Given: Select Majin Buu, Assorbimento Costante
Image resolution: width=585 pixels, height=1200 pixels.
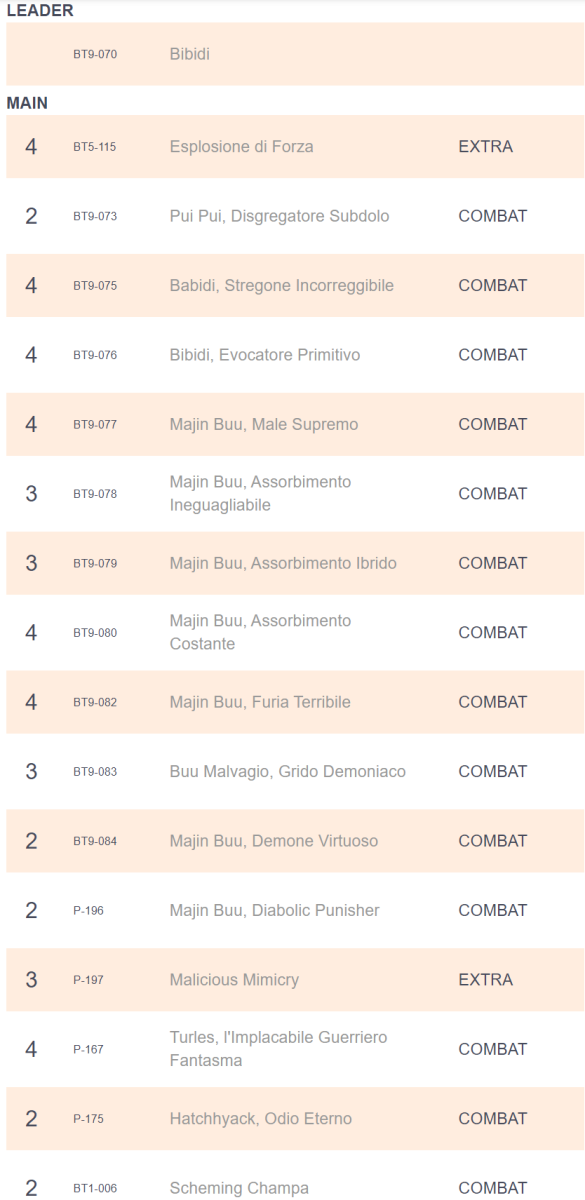Looking at the screenshot, I should coord(260,633).
